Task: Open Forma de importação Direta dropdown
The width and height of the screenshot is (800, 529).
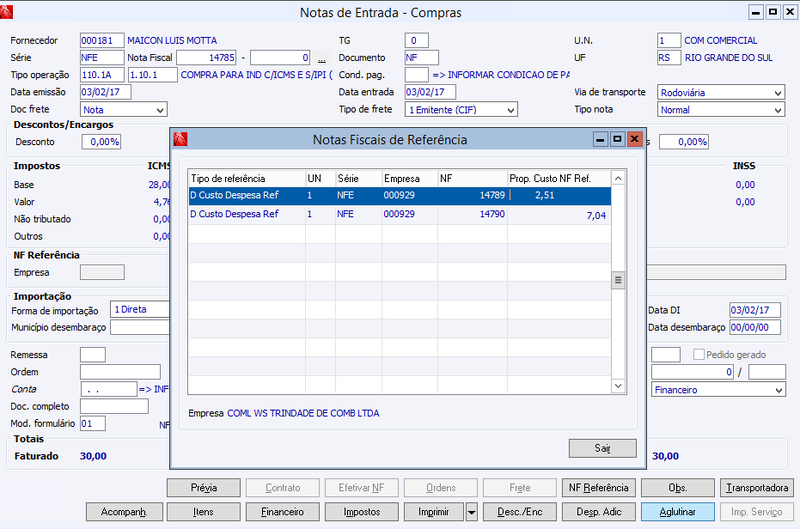Action: tap(140, 310)
